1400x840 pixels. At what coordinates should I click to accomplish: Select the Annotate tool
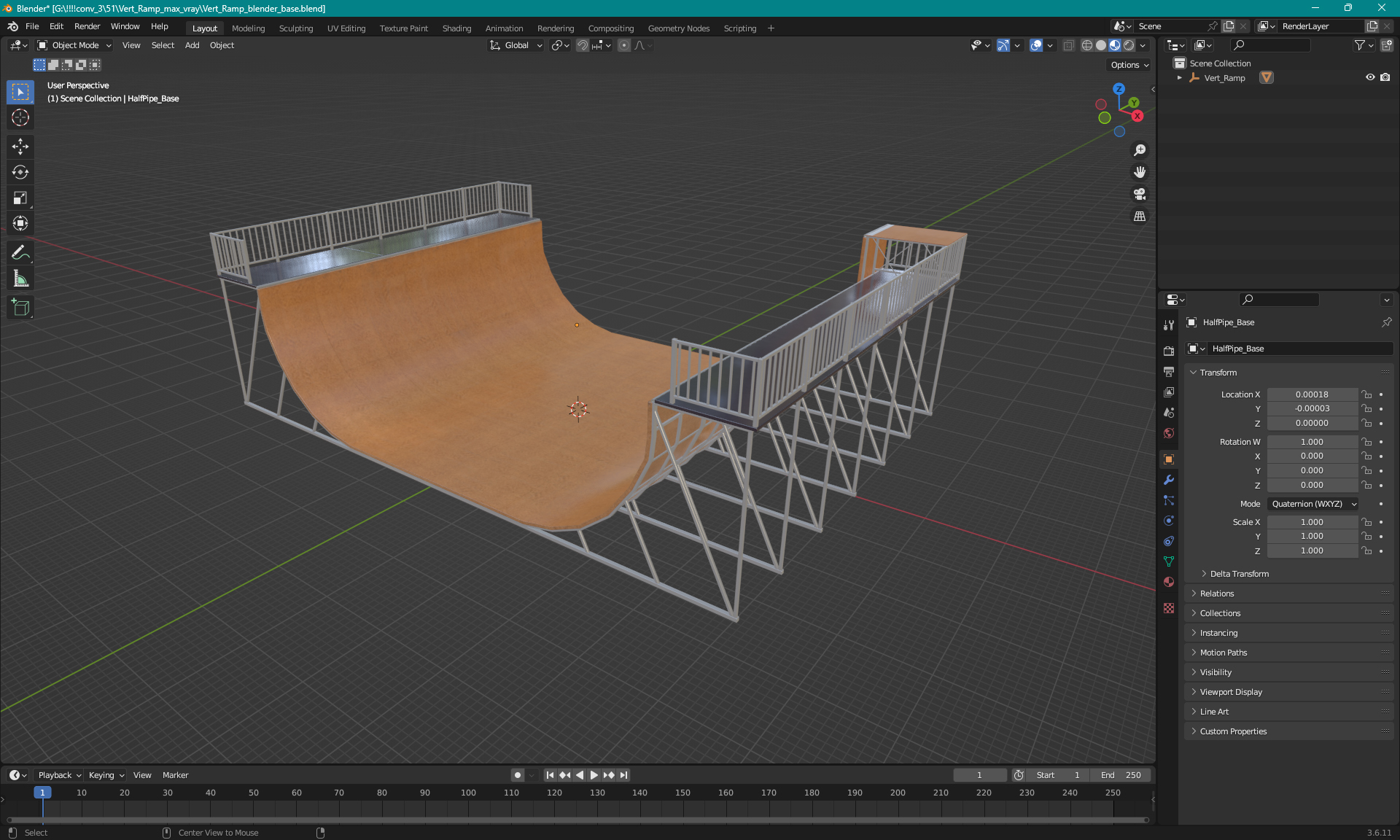point(20,253)
